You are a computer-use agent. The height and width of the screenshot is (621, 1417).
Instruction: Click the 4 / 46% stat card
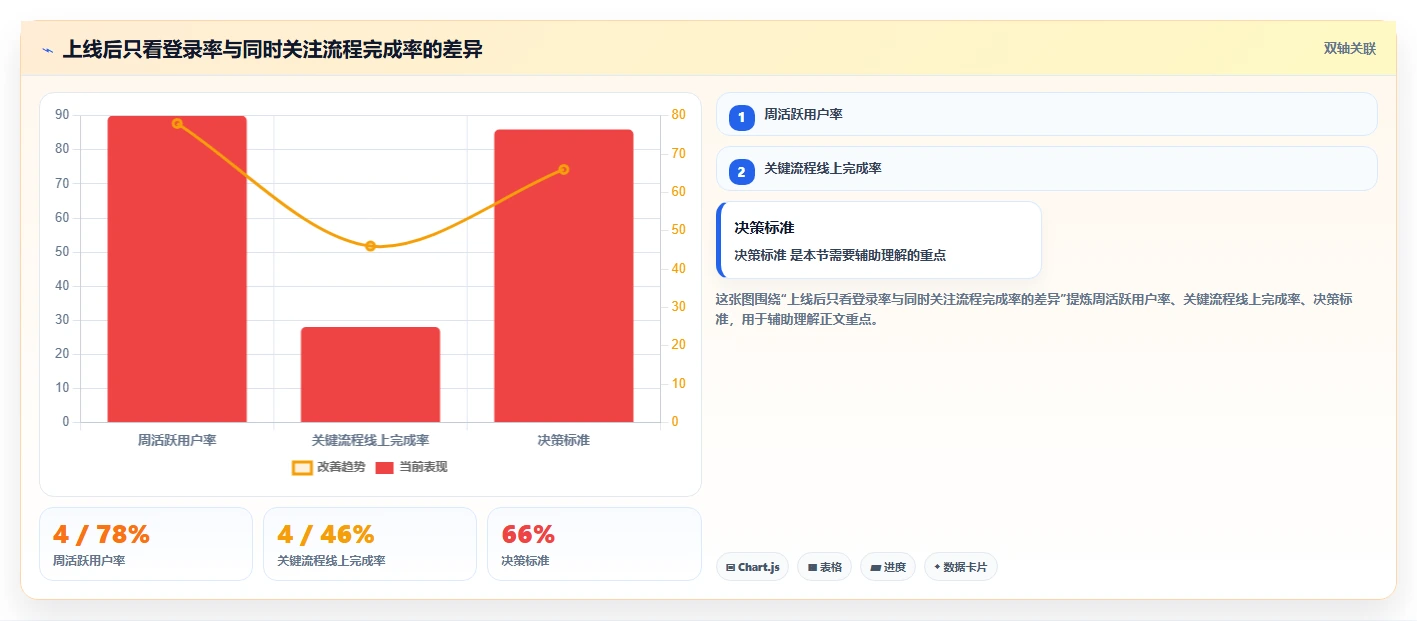pyautogui.click(x=370, y=544)
